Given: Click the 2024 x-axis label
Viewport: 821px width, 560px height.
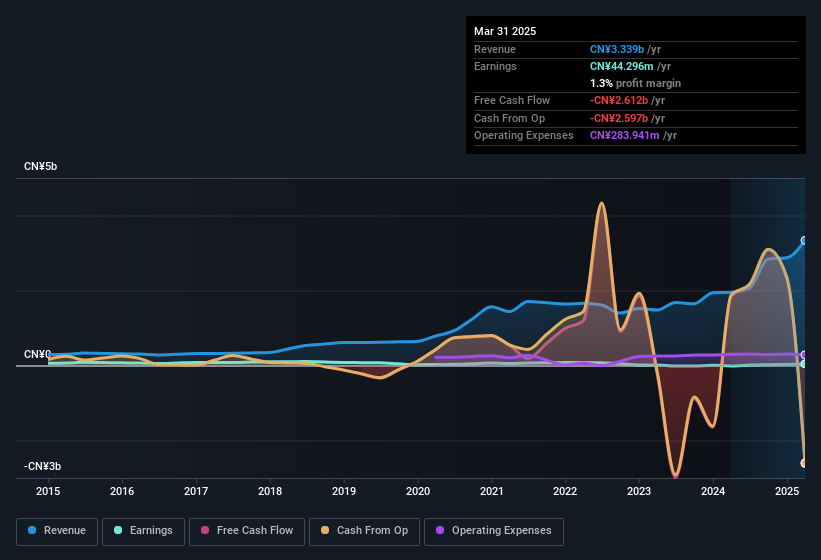Looking at the screenshot, I should click(713, 491).
